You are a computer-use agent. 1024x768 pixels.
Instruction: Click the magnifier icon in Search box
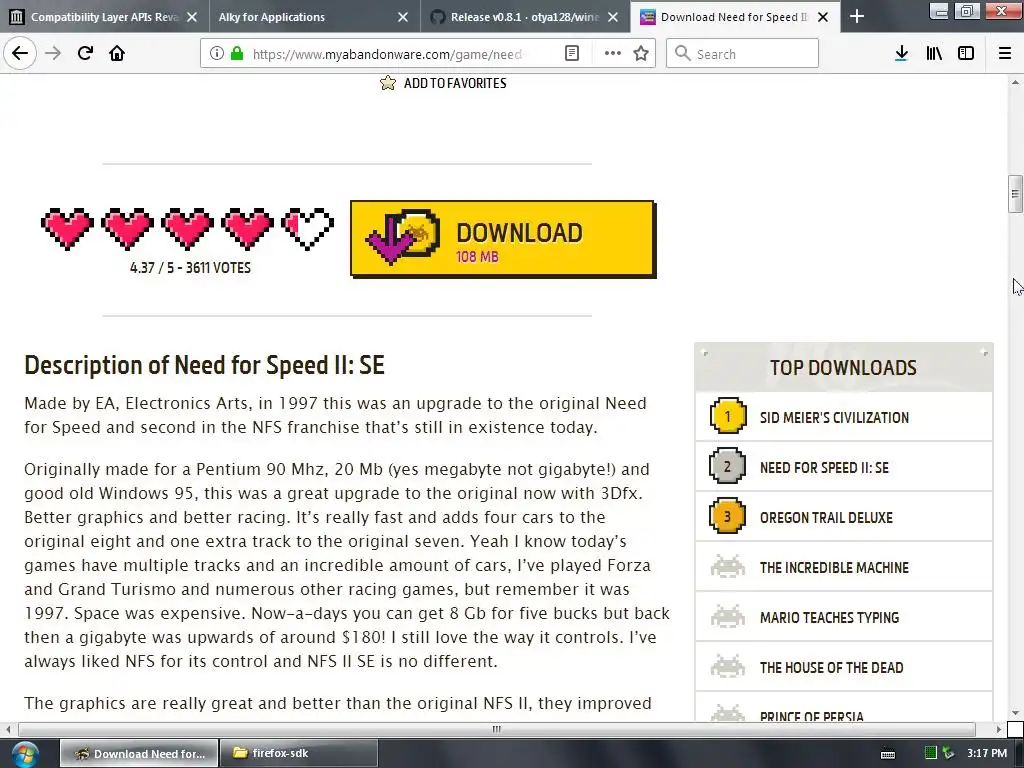coord(682,54)
